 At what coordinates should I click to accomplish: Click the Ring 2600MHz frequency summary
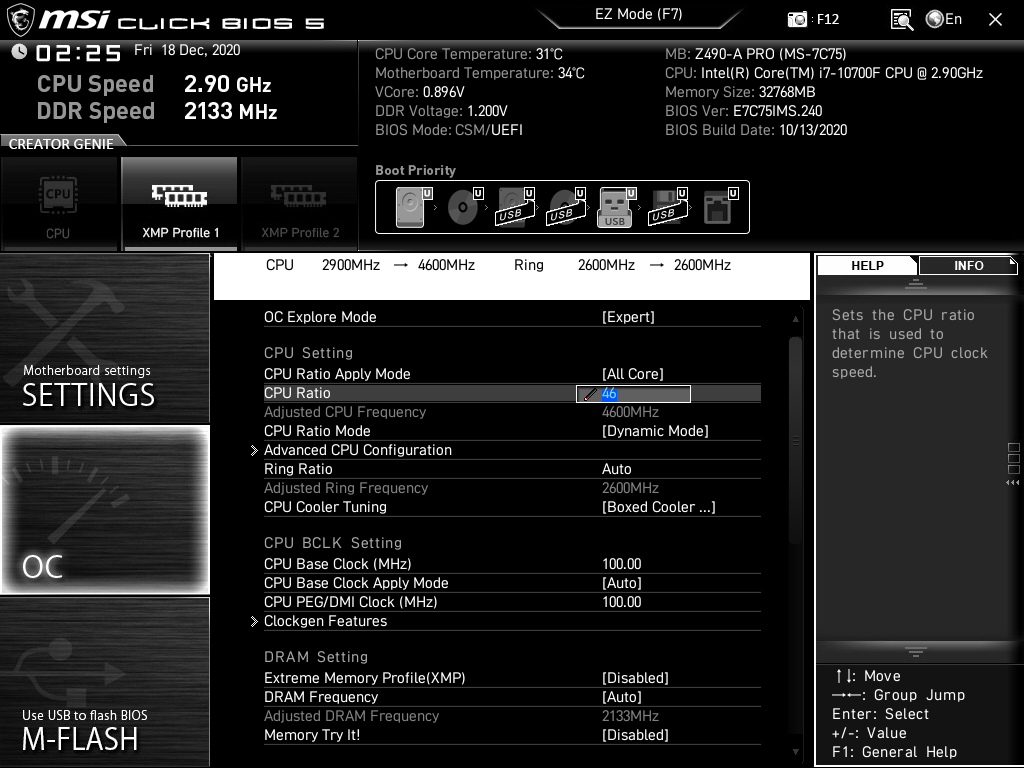click(x=622, y=265)
